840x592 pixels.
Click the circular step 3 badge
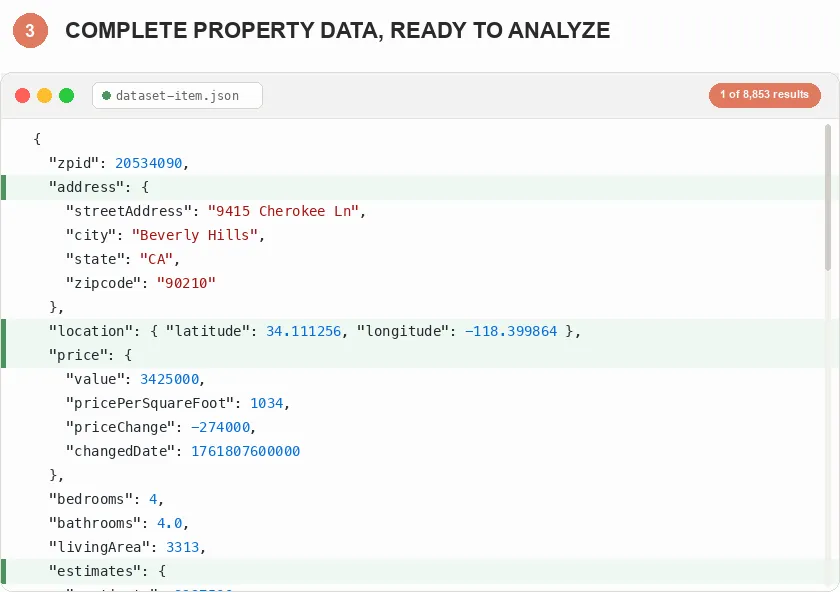29,31
